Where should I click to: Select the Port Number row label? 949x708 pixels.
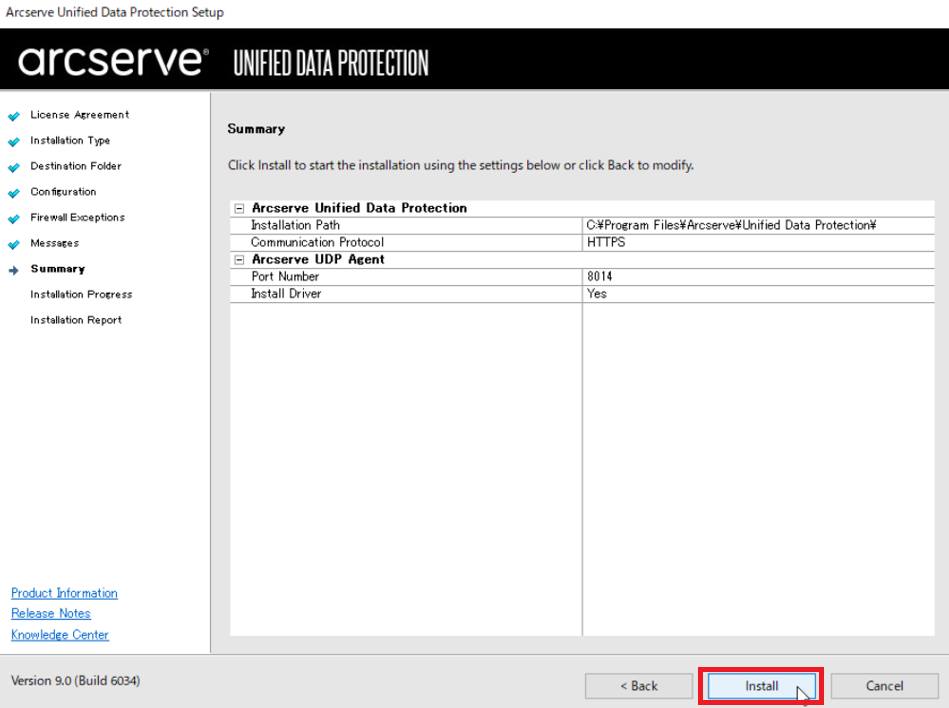(285, 277)
